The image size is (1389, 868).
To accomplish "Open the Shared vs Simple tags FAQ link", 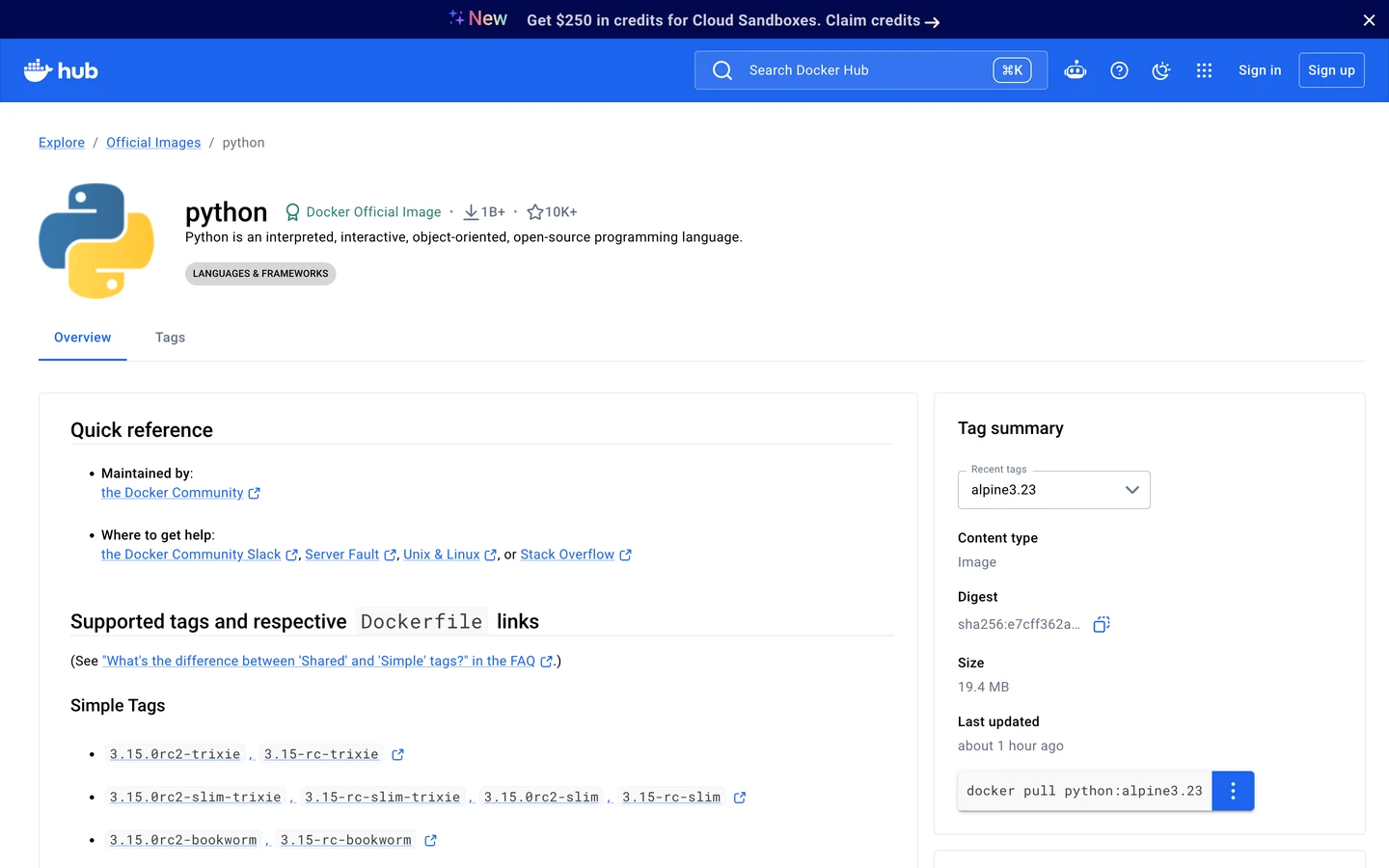I will point(327,662).
